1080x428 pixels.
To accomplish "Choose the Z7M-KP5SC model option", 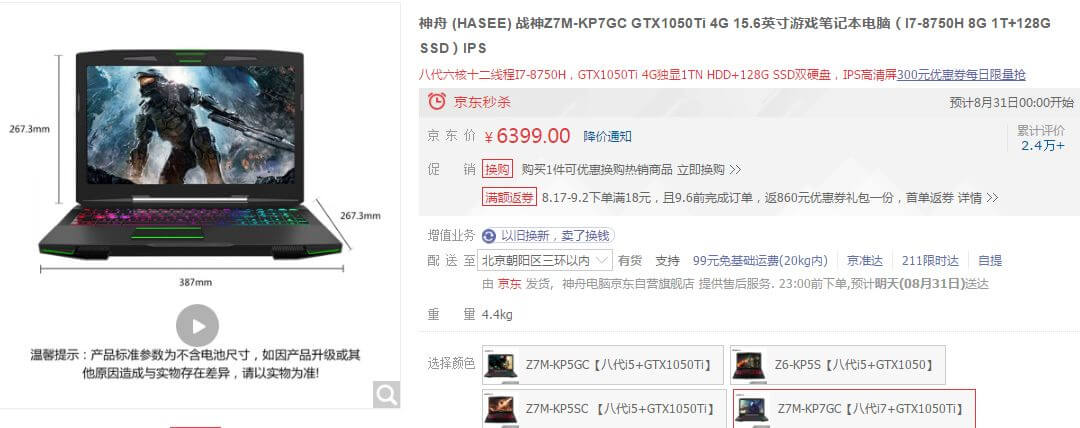I will click(604, 409).
